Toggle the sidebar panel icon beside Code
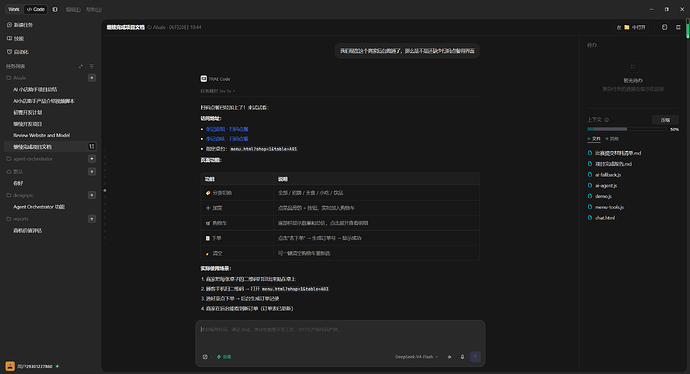Screen dimensions: 690x374 (x=55, y=9)
